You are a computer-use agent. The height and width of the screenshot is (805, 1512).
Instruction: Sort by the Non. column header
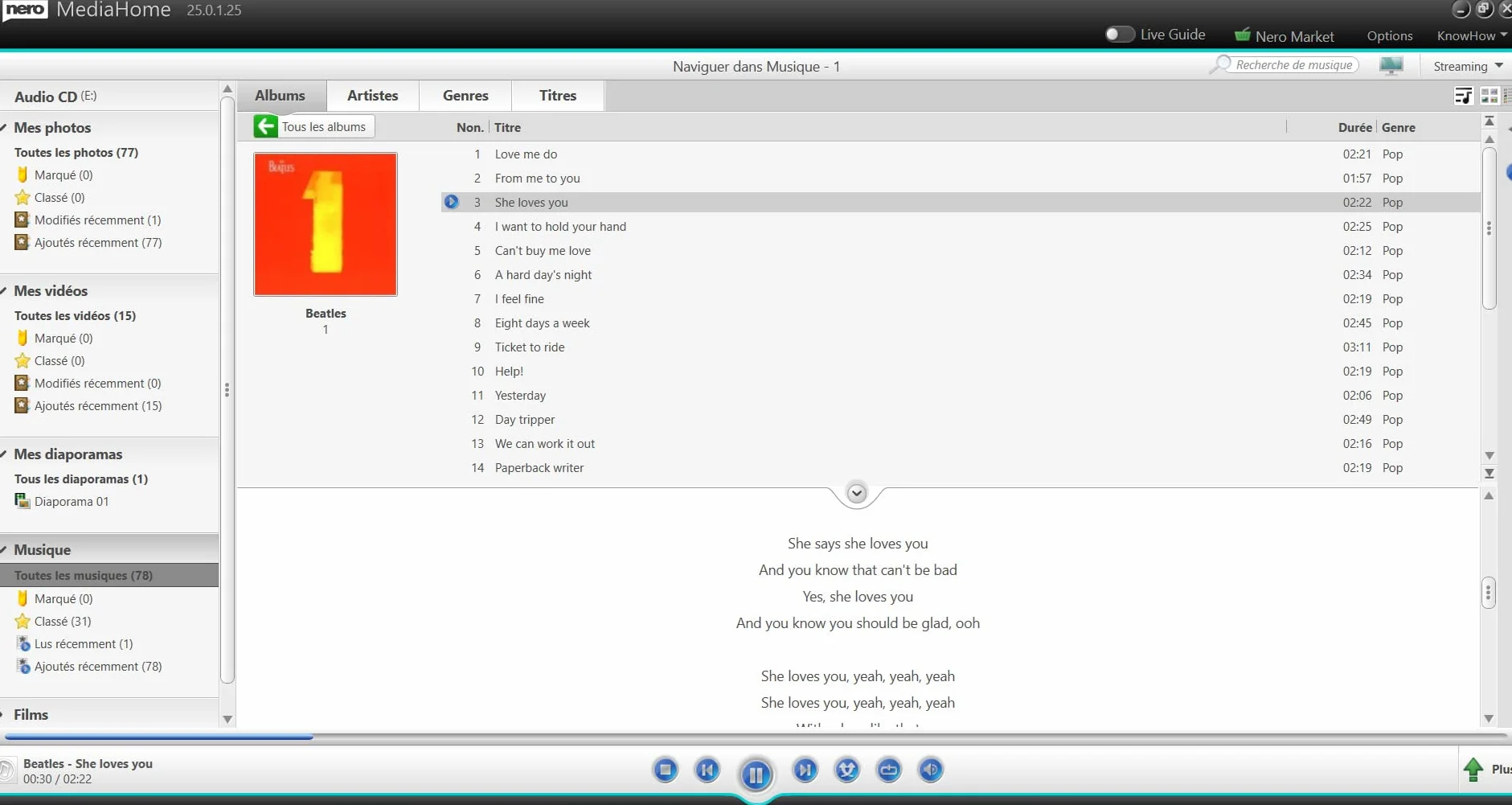[x=470, y=127]
